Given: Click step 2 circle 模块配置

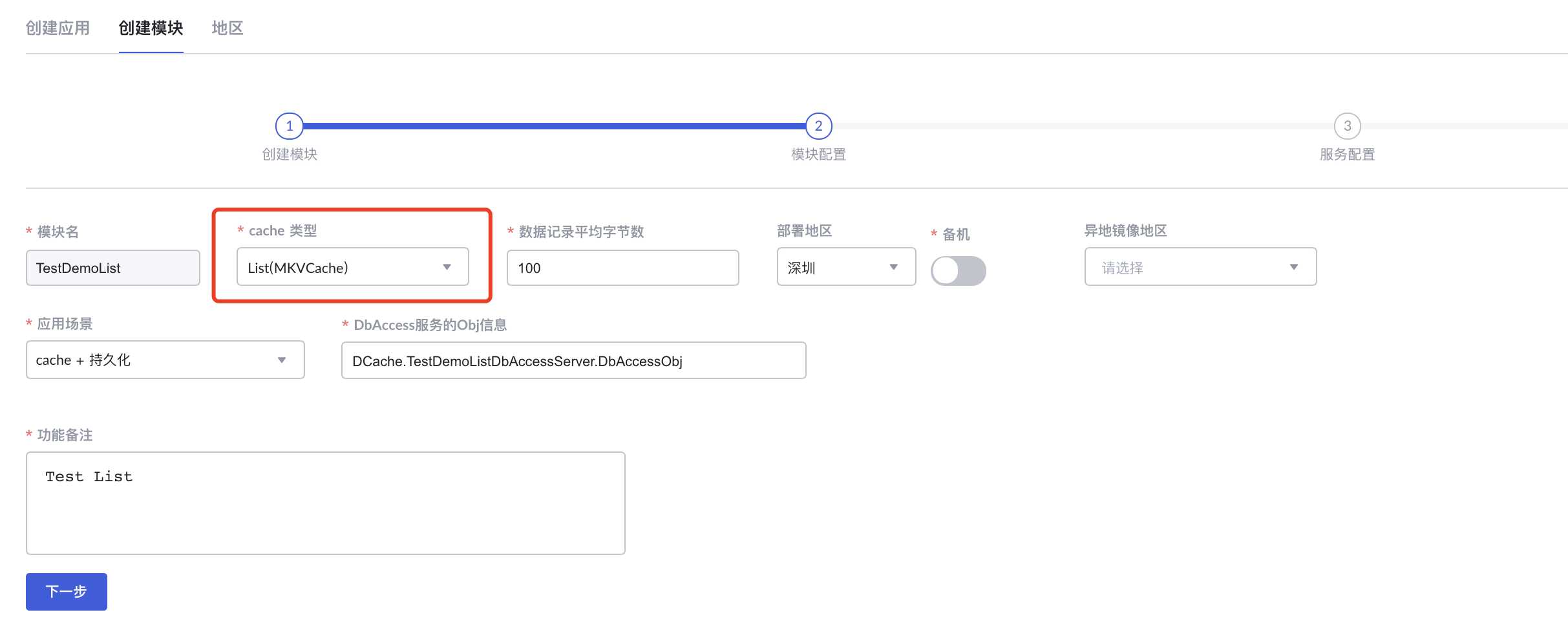Looking at the screenshot, I should click(x=818, y=126).
